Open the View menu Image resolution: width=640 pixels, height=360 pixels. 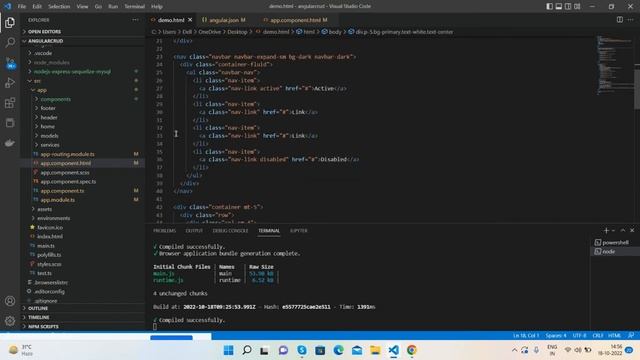coord(82,7)
